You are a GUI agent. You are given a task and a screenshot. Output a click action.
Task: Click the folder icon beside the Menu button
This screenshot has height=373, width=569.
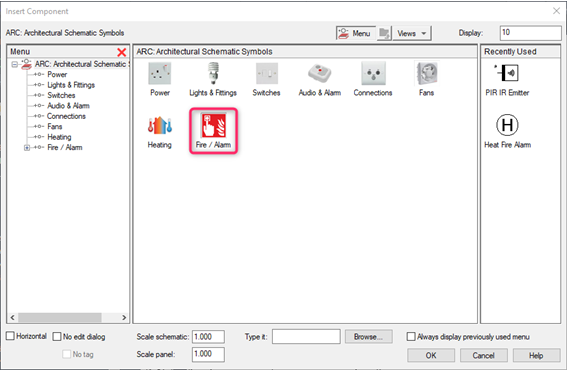click(384, 33)
